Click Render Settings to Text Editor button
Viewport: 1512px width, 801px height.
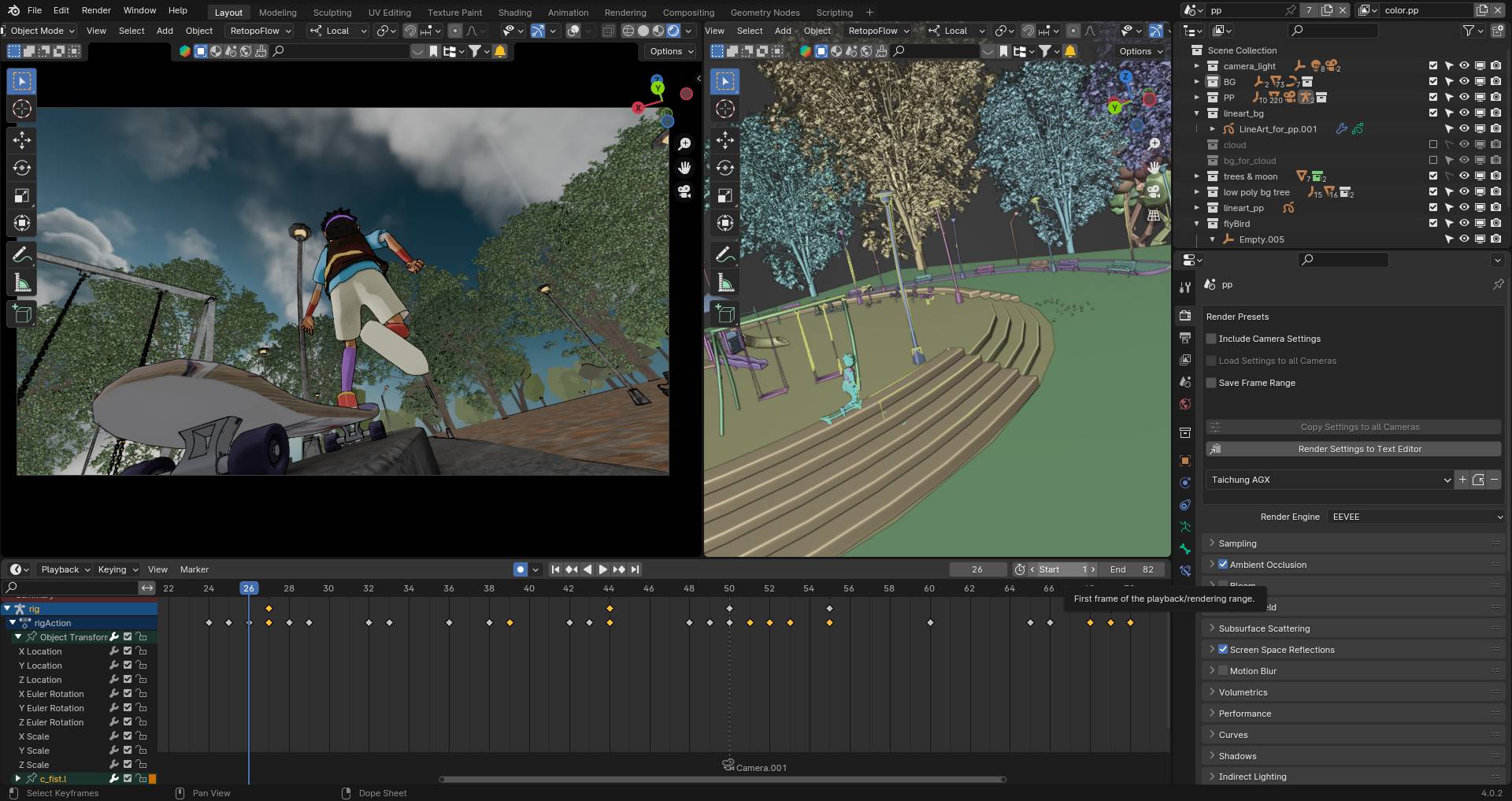point(1359,449)
